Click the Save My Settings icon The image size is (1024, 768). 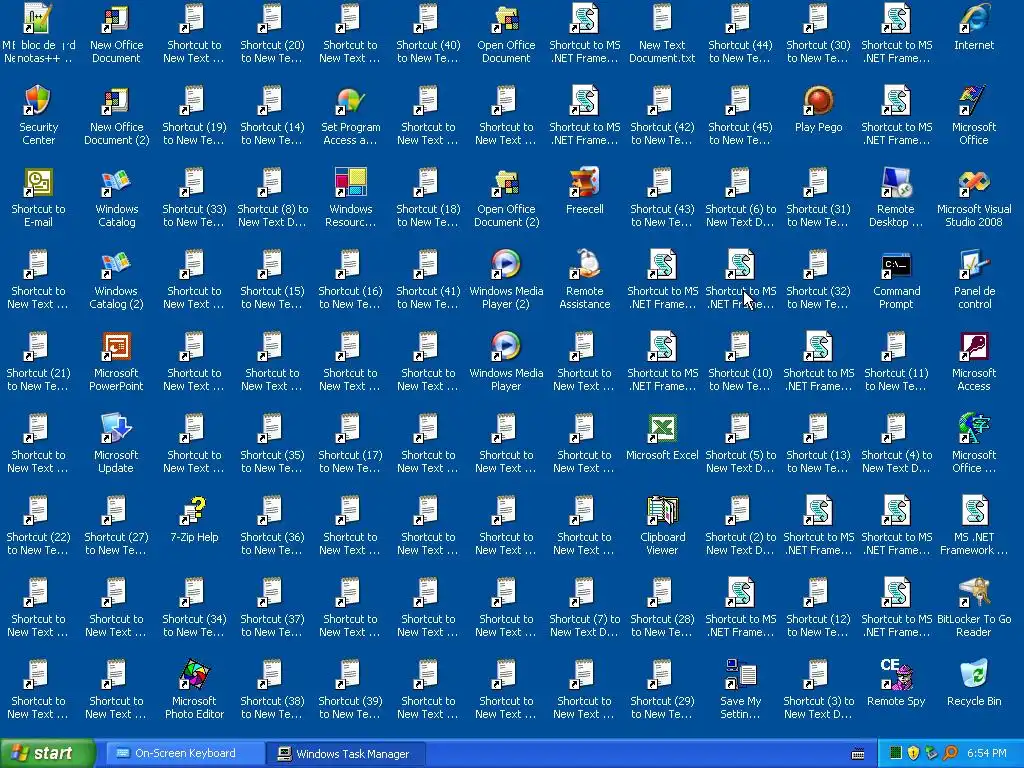pos(740,688)
